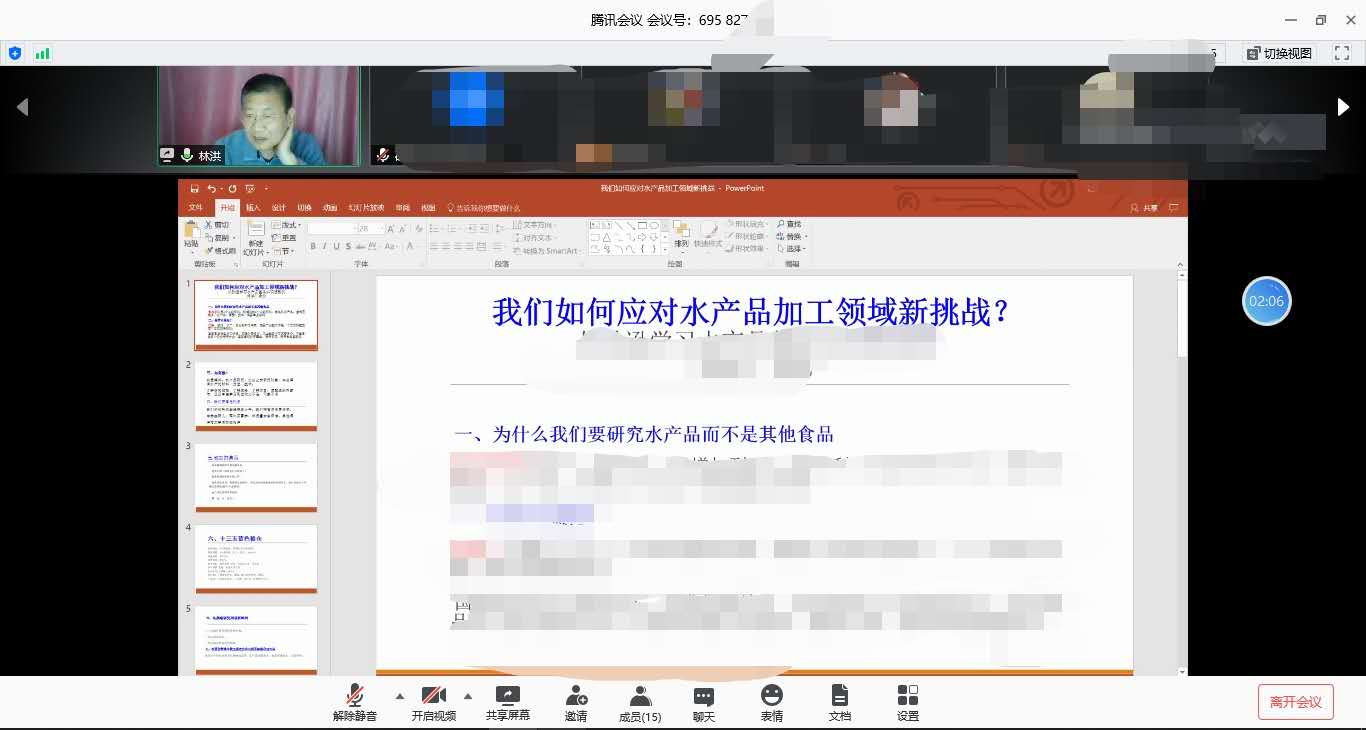Screen dimensions: 1366x730
Task: Turn on camera with 开启视频
Action: pos(433,696)
